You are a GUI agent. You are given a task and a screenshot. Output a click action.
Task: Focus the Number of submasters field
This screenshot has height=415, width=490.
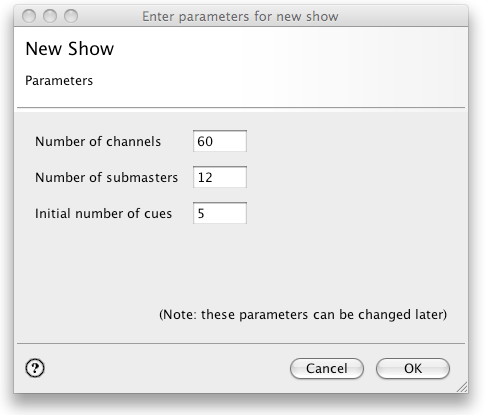pyautogui.click(x=220, y=177)
